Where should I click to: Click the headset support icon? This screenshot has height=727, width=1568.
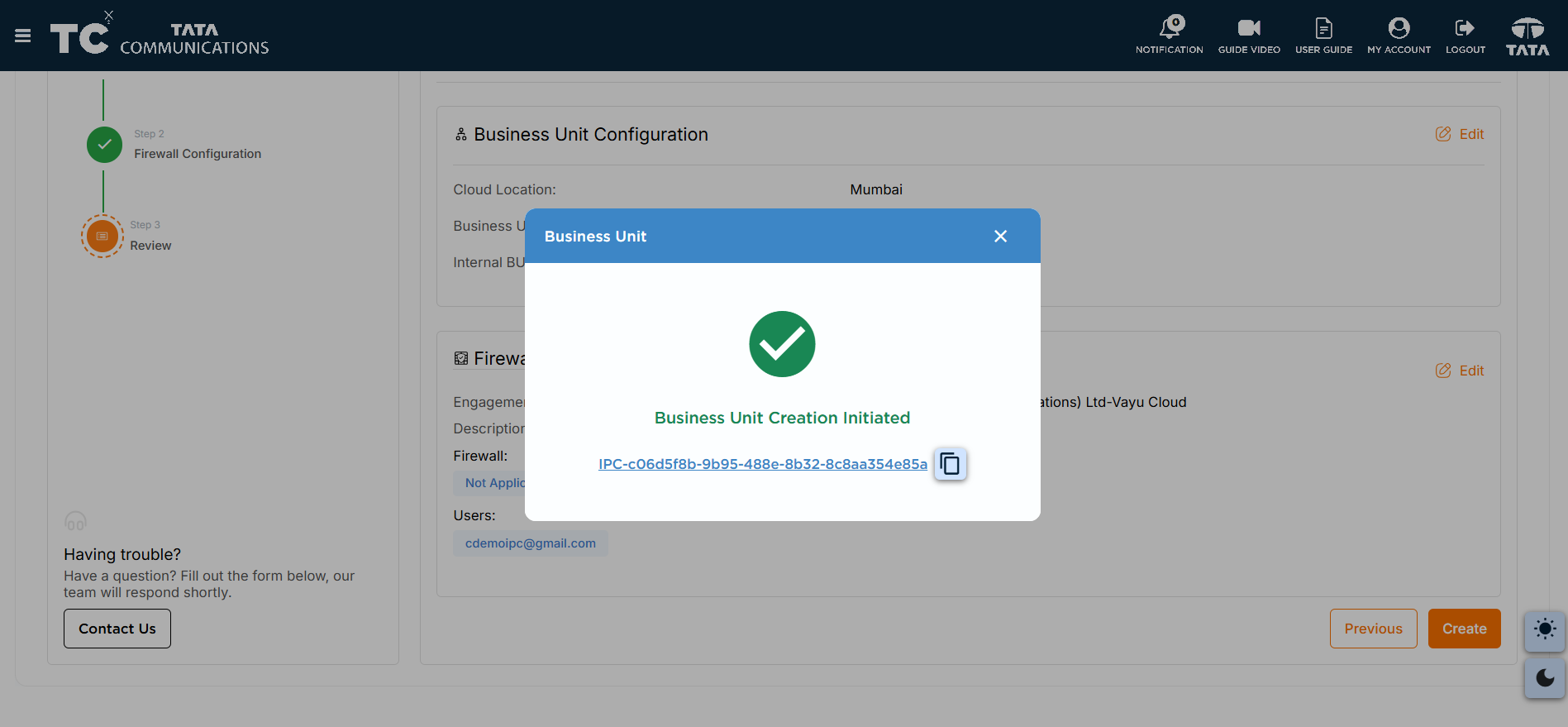75,522
